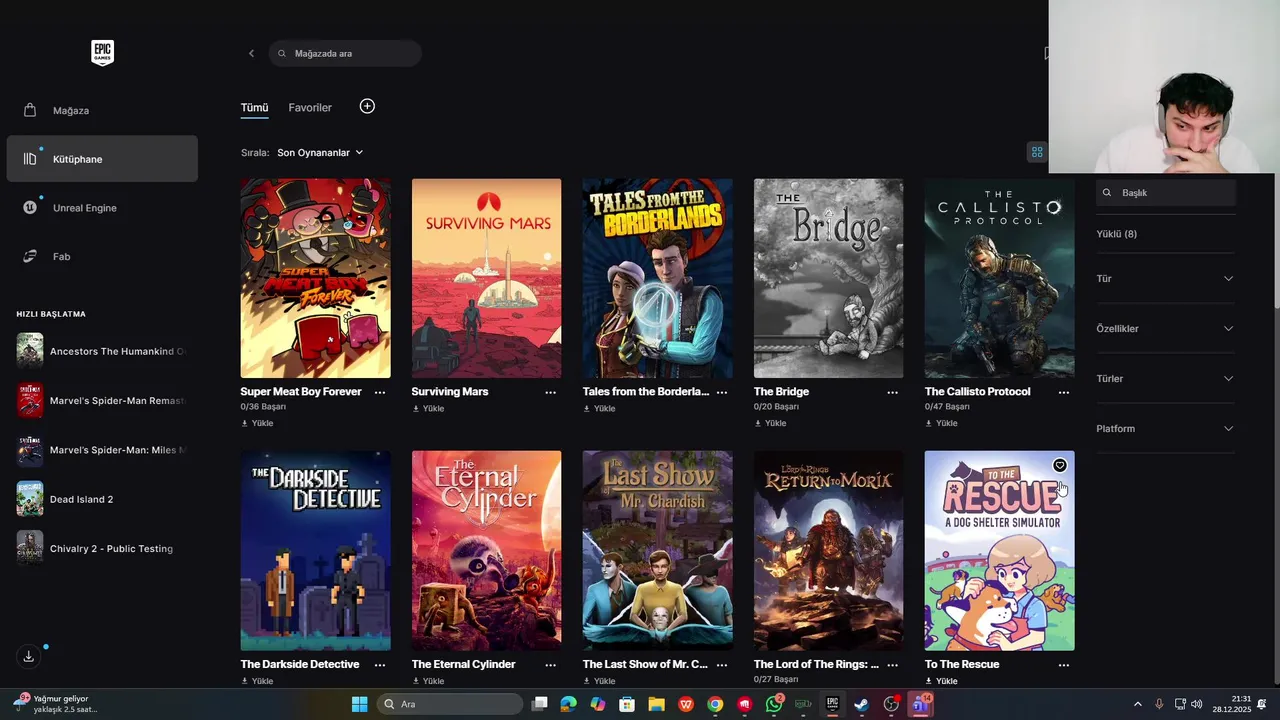Click Yükle under The Darkside Detective
The height and width of the screenshot is (720, 1280).
[257, 681]
